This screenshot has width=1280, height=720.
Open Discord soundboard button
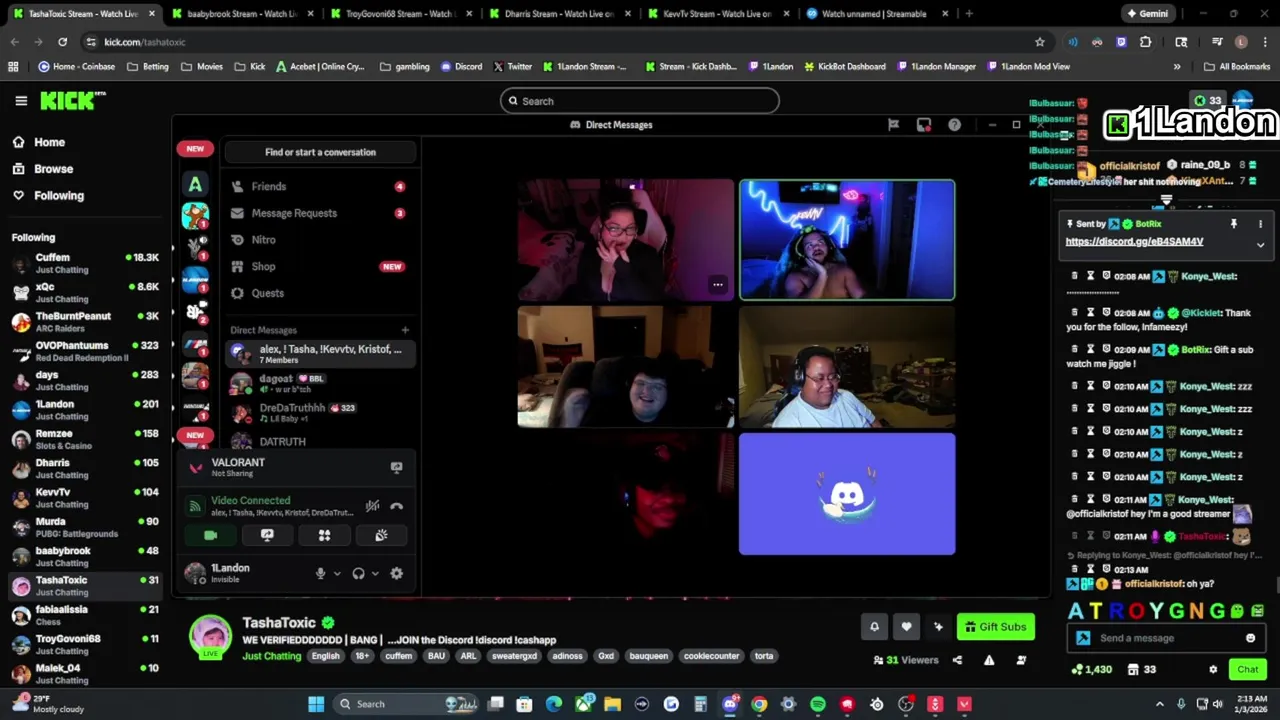coord(381,536)
